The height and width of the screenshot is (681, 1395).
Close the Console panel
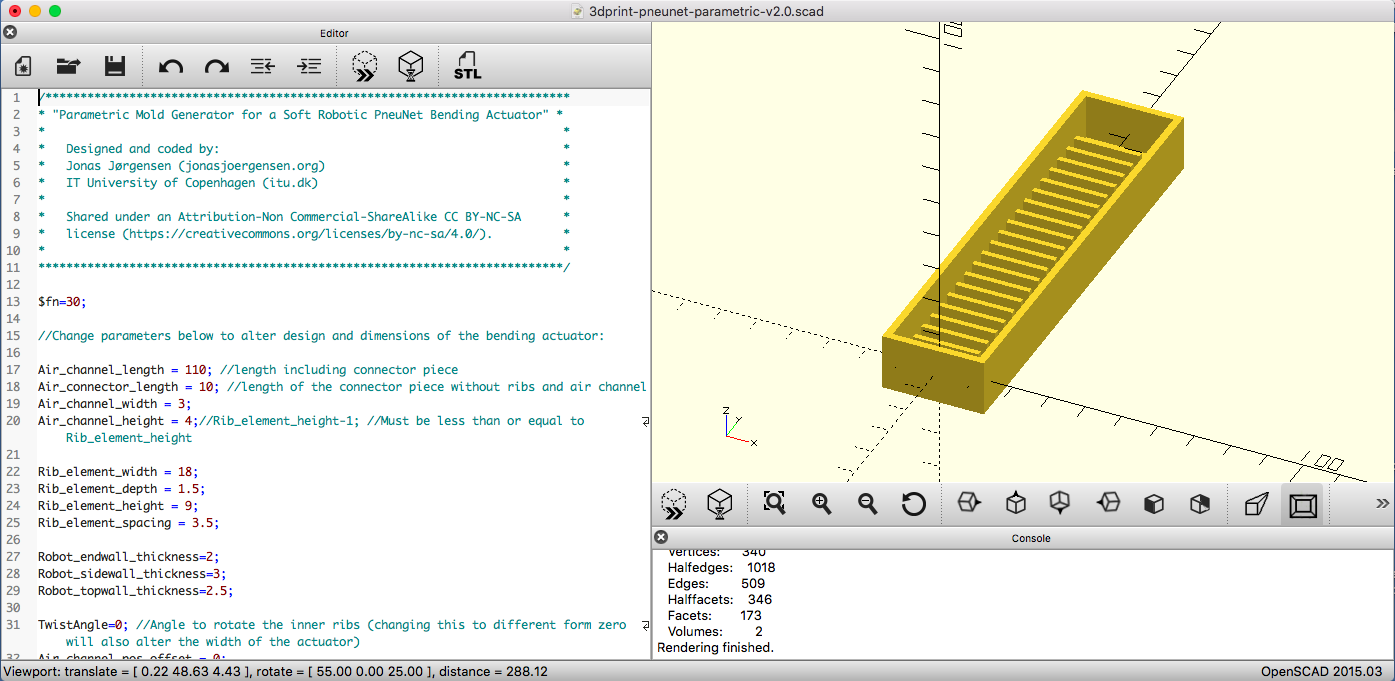point(663,537)
